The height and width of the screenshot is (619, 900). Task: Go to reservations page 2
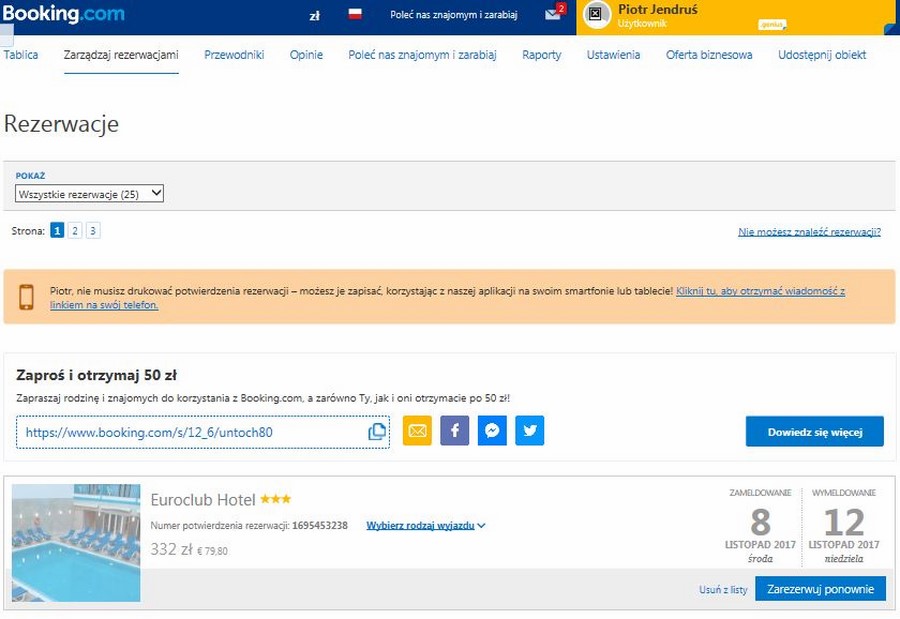click(x=75, y=231)
